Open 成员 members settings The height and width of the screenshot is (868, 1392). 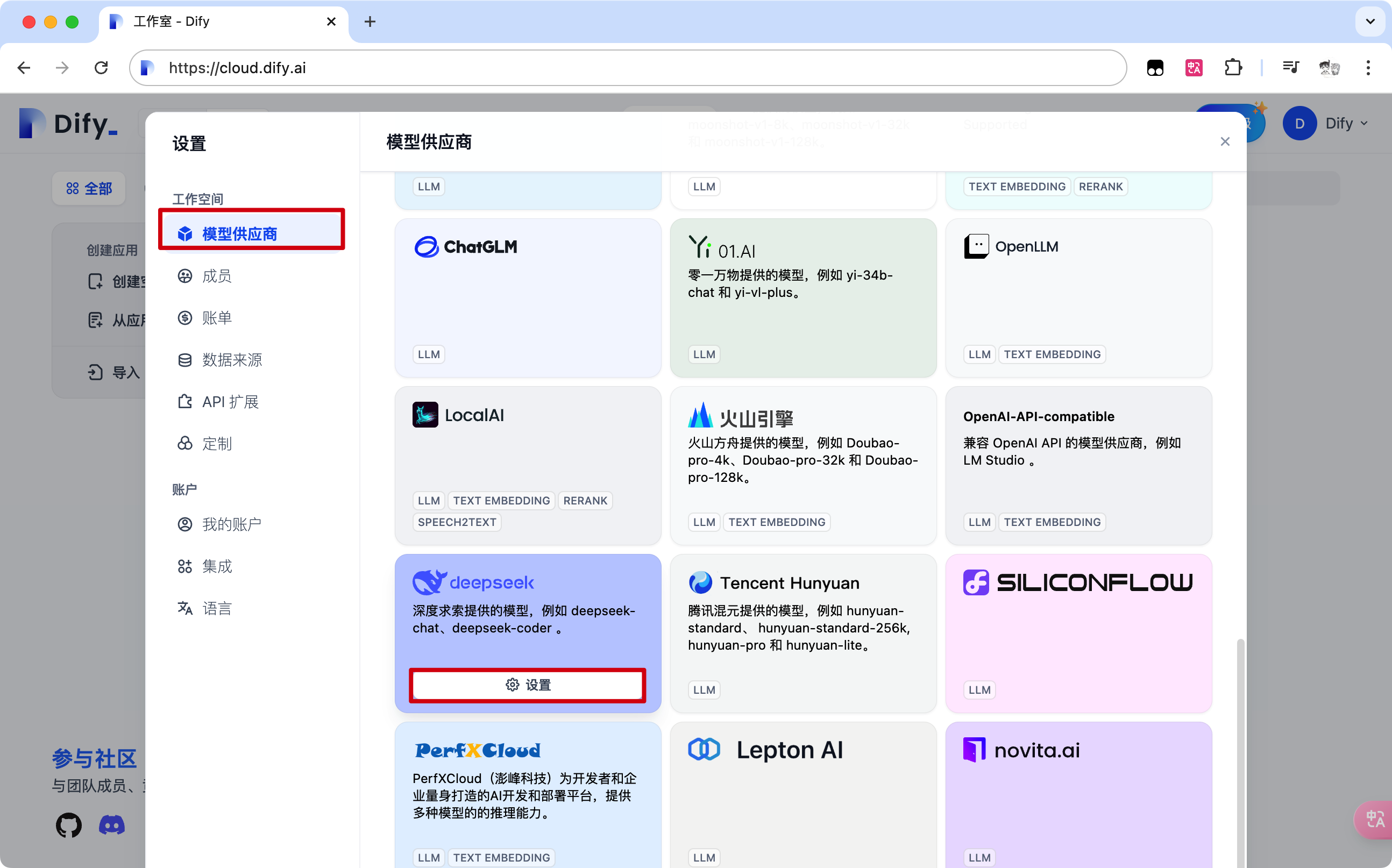[x=216, y=276]
